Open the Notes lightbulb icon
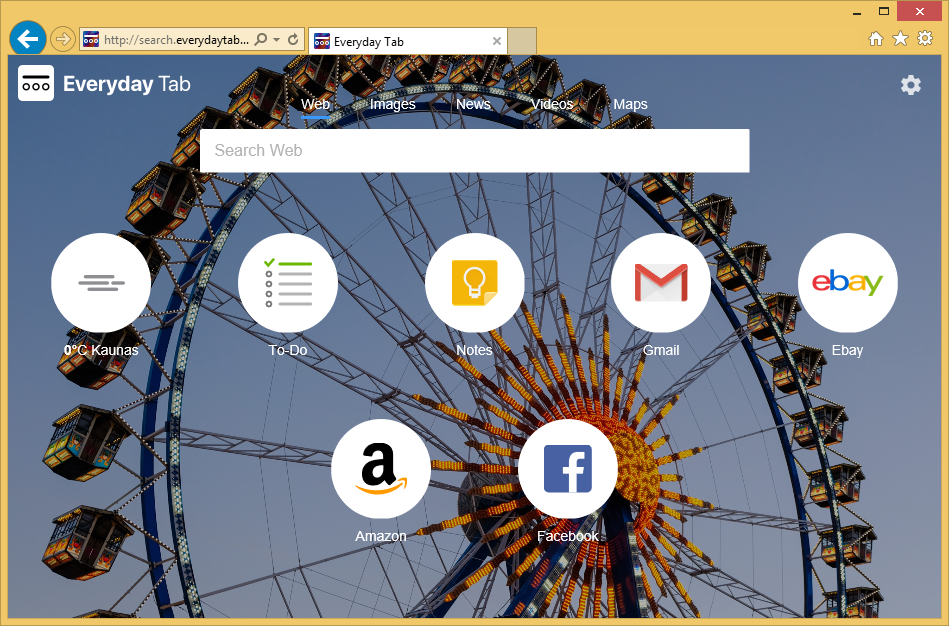The image size is (949, 626). 474,283
